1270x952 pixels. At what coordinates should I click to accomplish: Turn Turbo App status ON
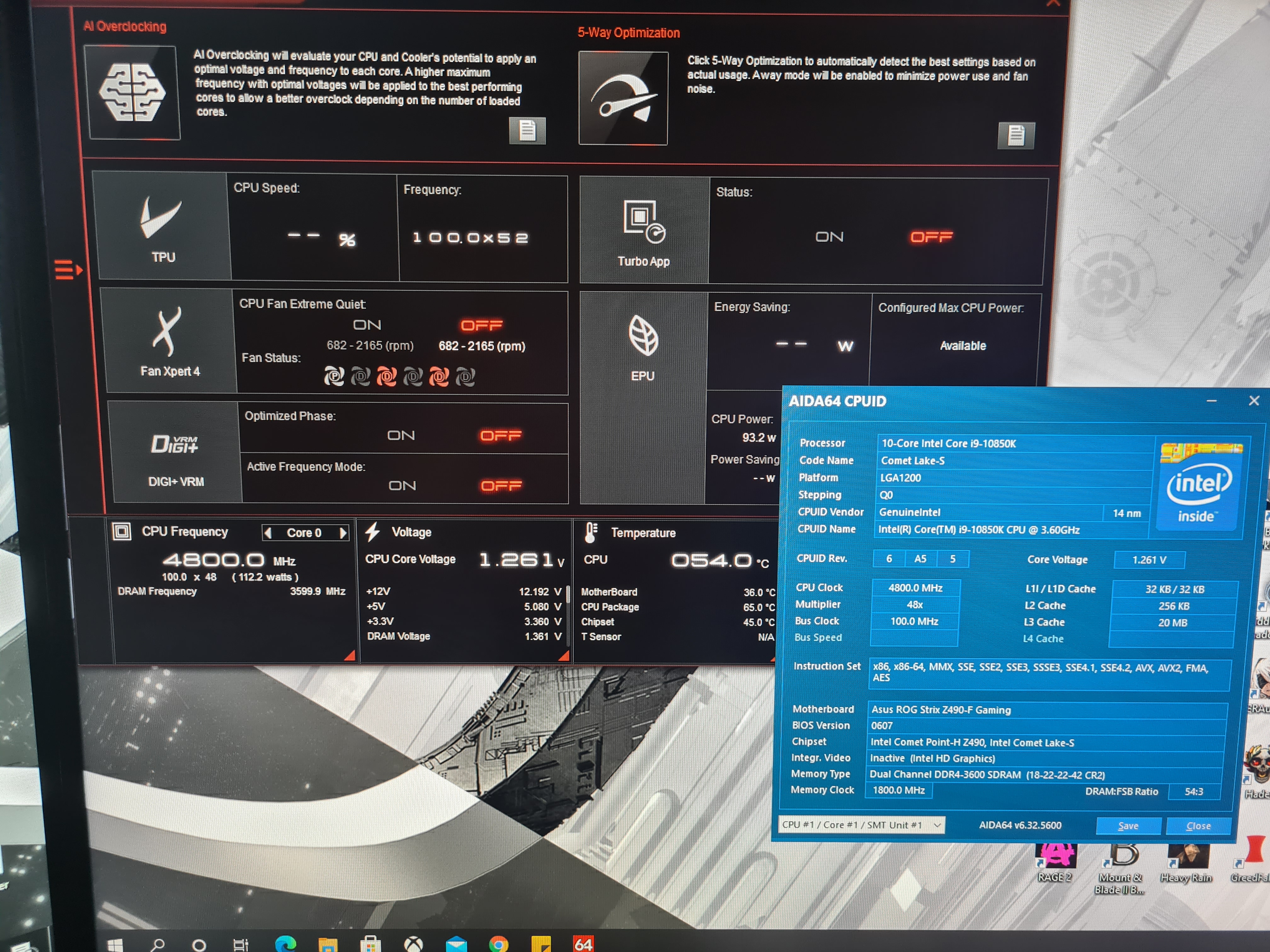829,236
